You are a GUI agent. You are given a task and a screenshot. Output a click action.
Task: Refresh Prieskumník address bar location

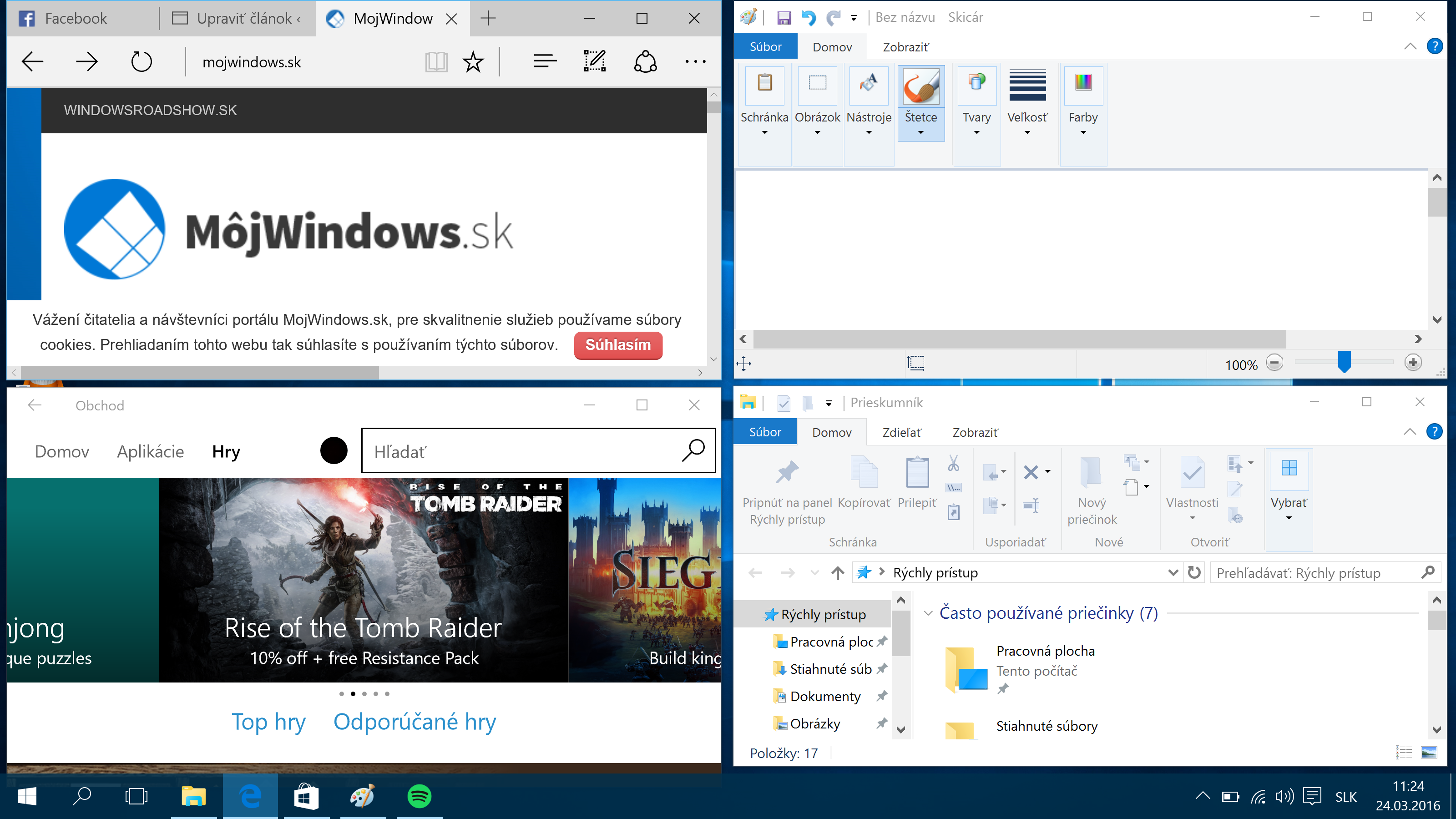1194,572
